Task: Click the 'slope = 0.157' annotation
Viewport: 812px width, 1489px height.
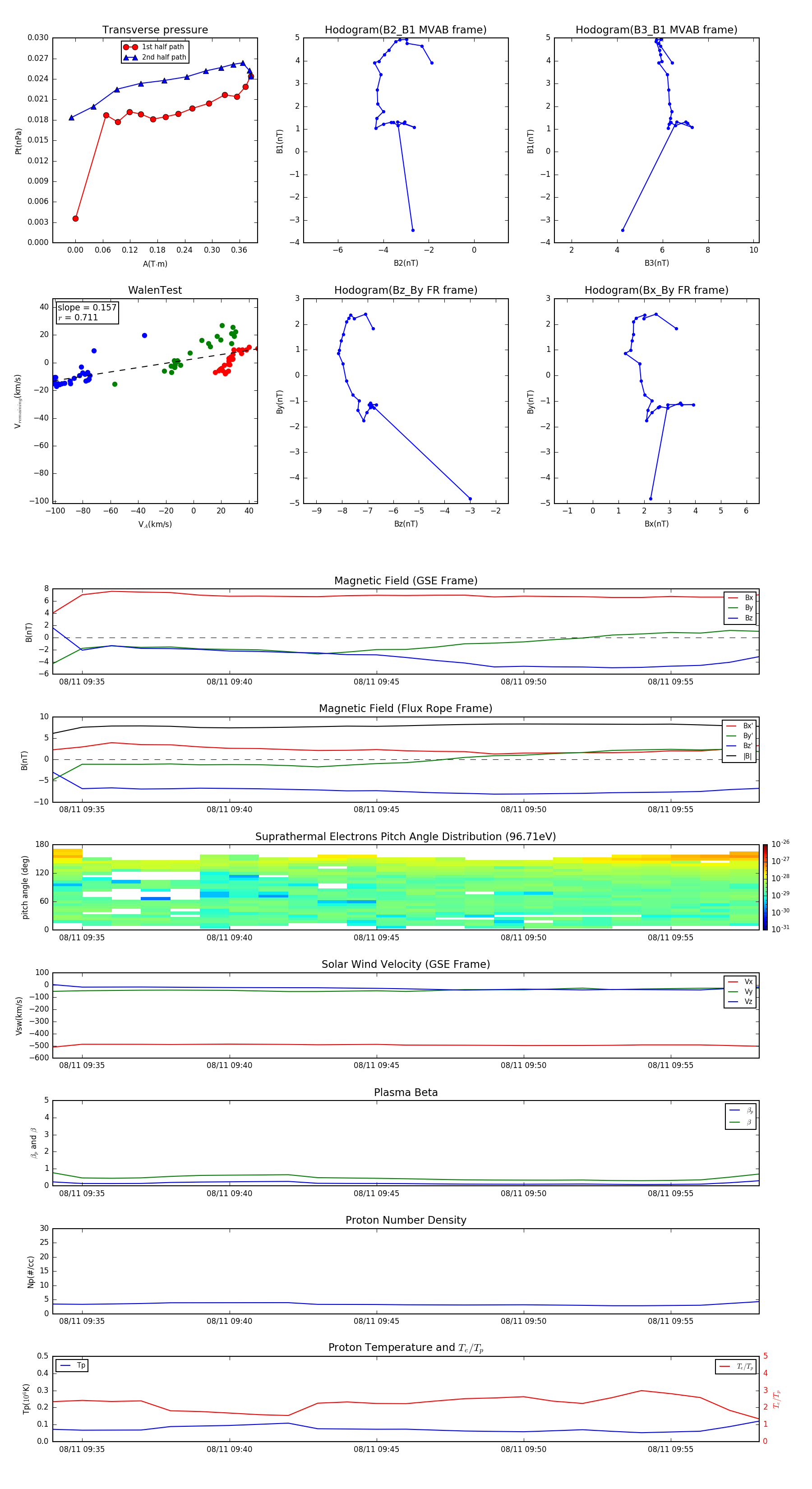Action: coord(87,308)
